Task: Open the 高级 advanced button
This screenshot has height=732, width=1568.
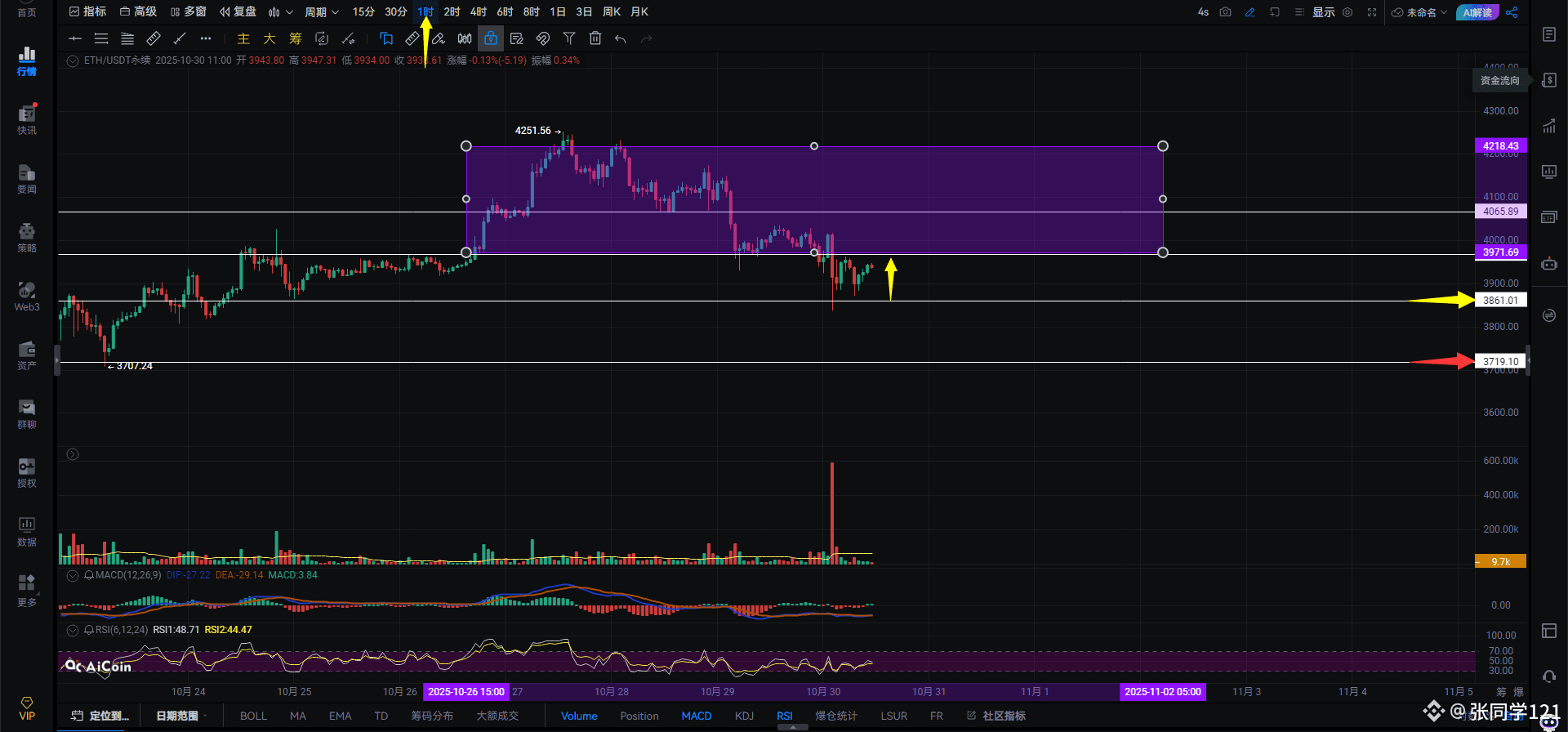Action: click(138, 12)
